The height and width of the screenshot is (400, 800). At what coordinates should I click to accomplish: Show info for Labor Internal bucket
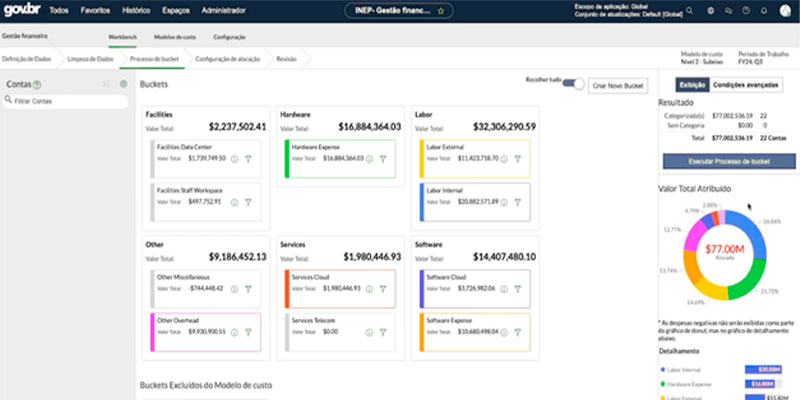pos(504,203)
